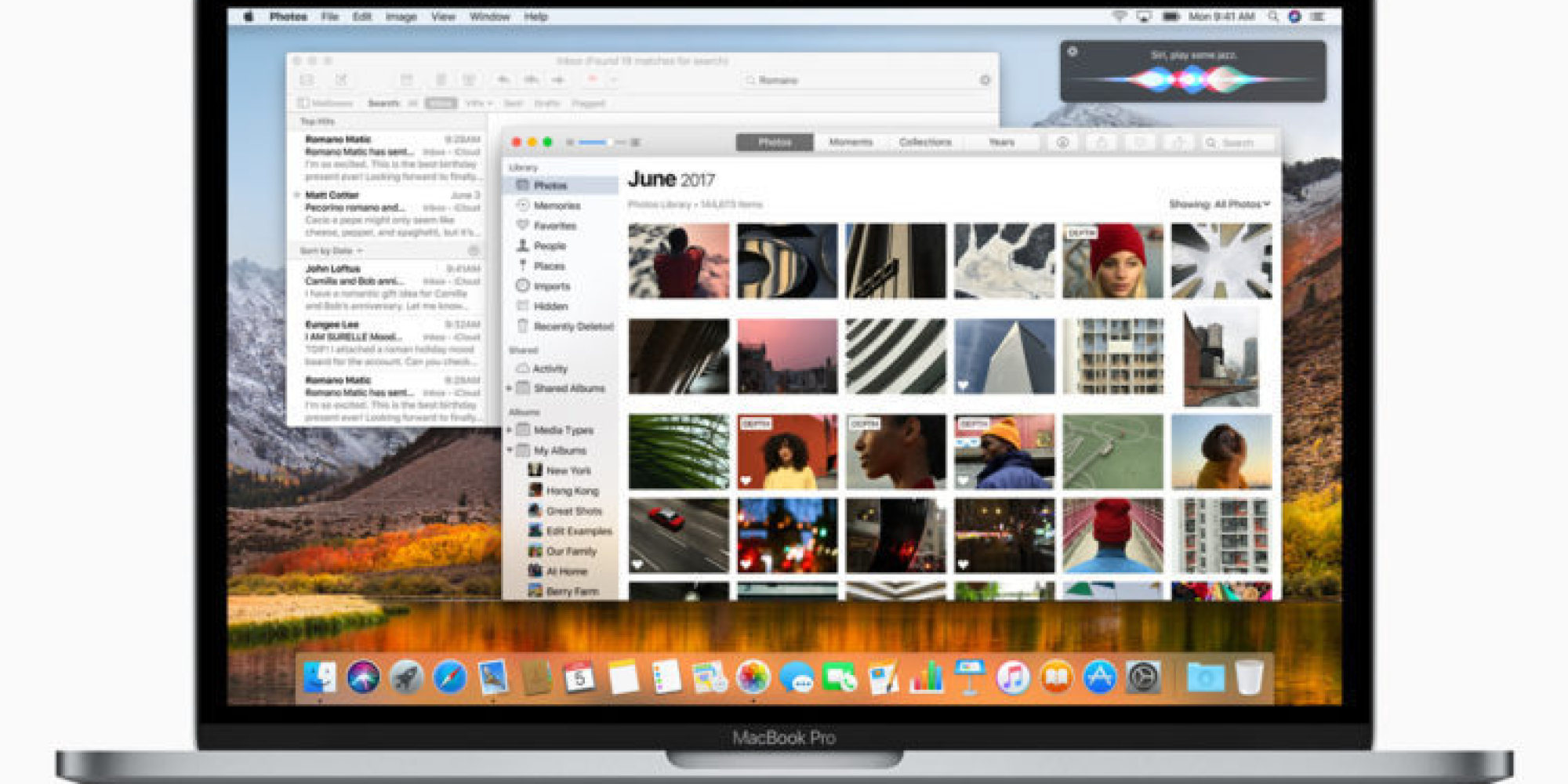Open Messages bubble icon in Dock

(x=797, y=678)
